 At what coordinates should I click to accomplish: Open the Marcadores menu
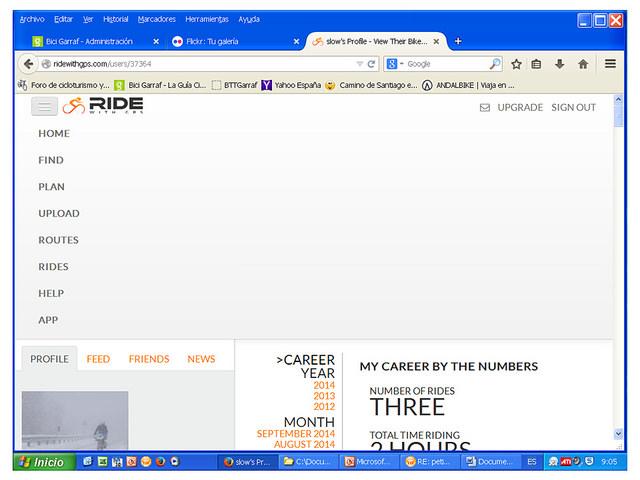156,19
